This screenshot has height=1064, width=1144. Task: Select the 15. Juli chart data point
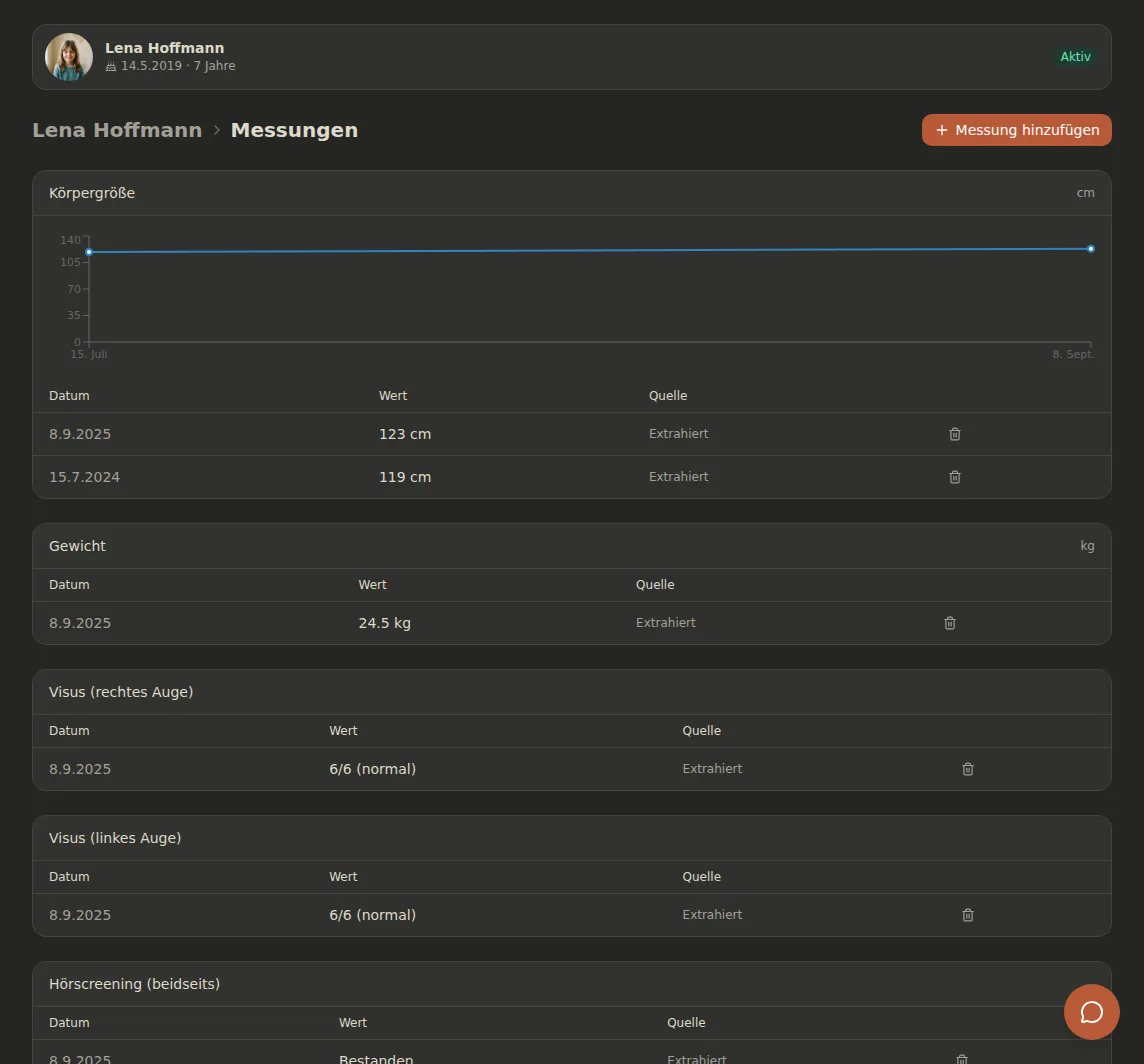tap(89, 252)
